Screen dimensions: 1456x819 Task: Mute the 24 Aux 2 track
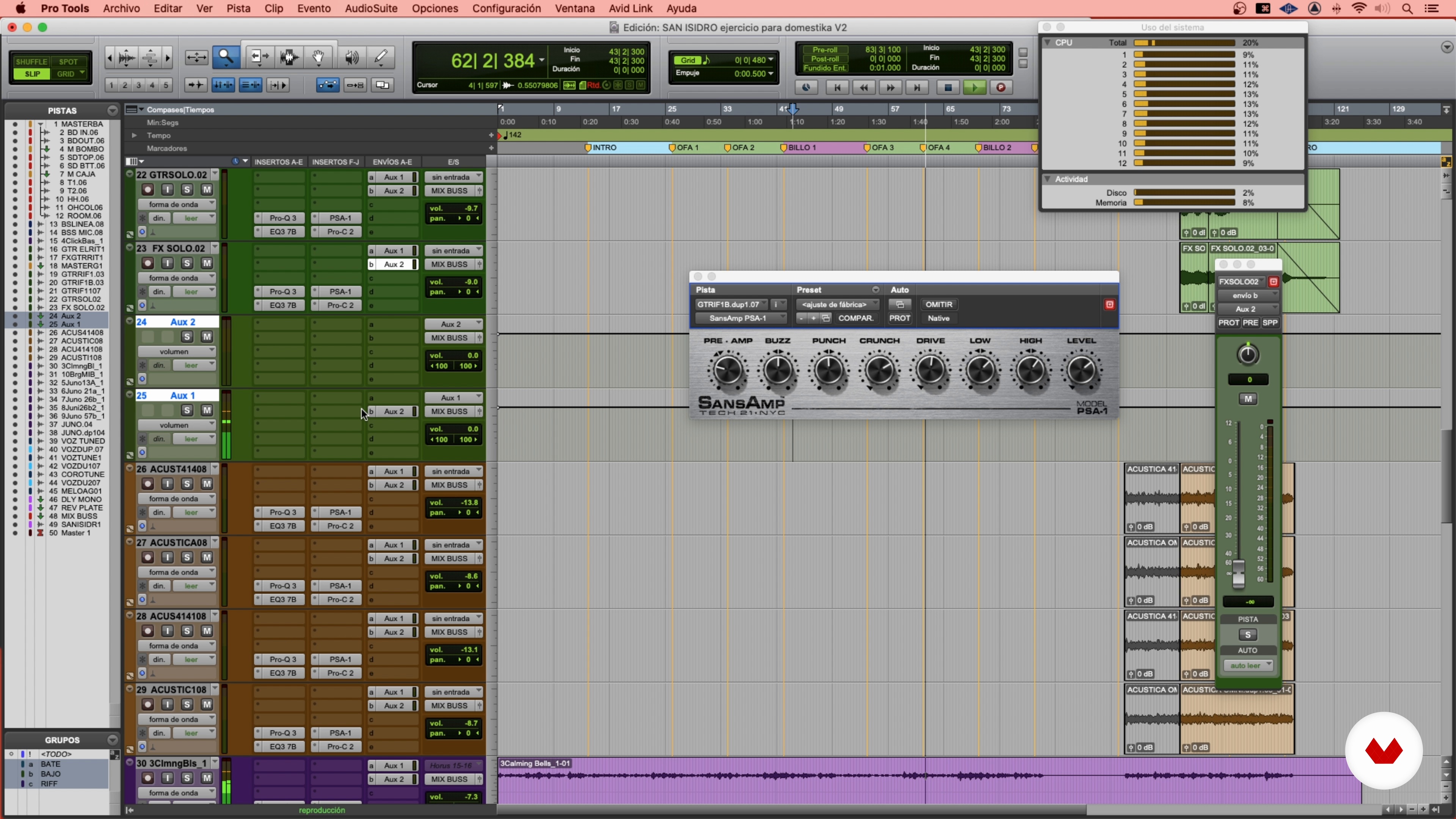click(207, 337)
